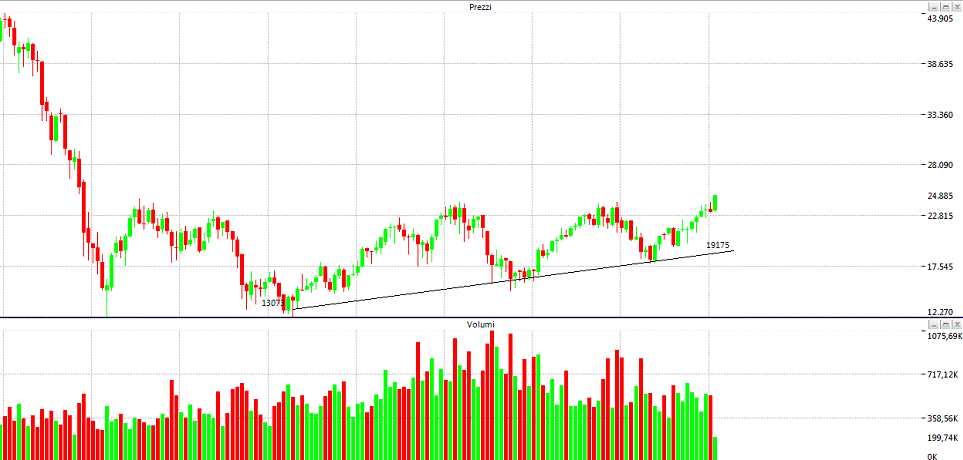This screenshot has height=460, width=963.
Task: Click the 43.905 price axis value
Action: (939, 19)
